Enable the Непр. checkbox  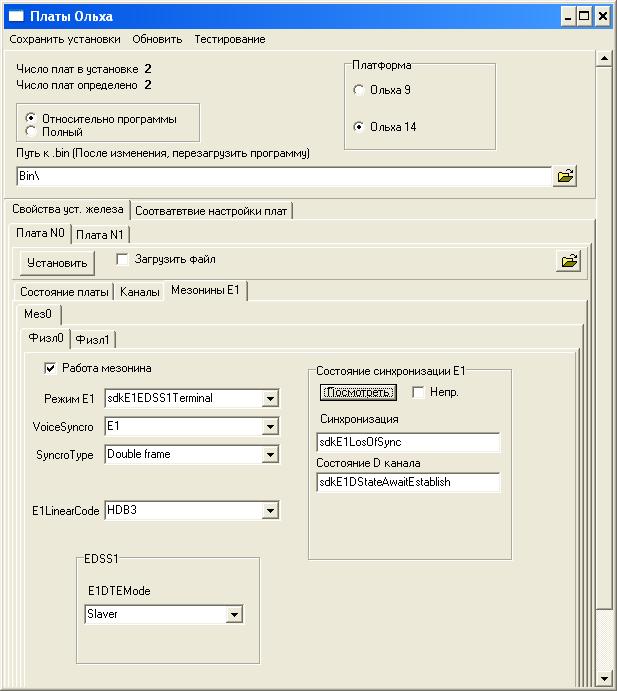(418, 392)
